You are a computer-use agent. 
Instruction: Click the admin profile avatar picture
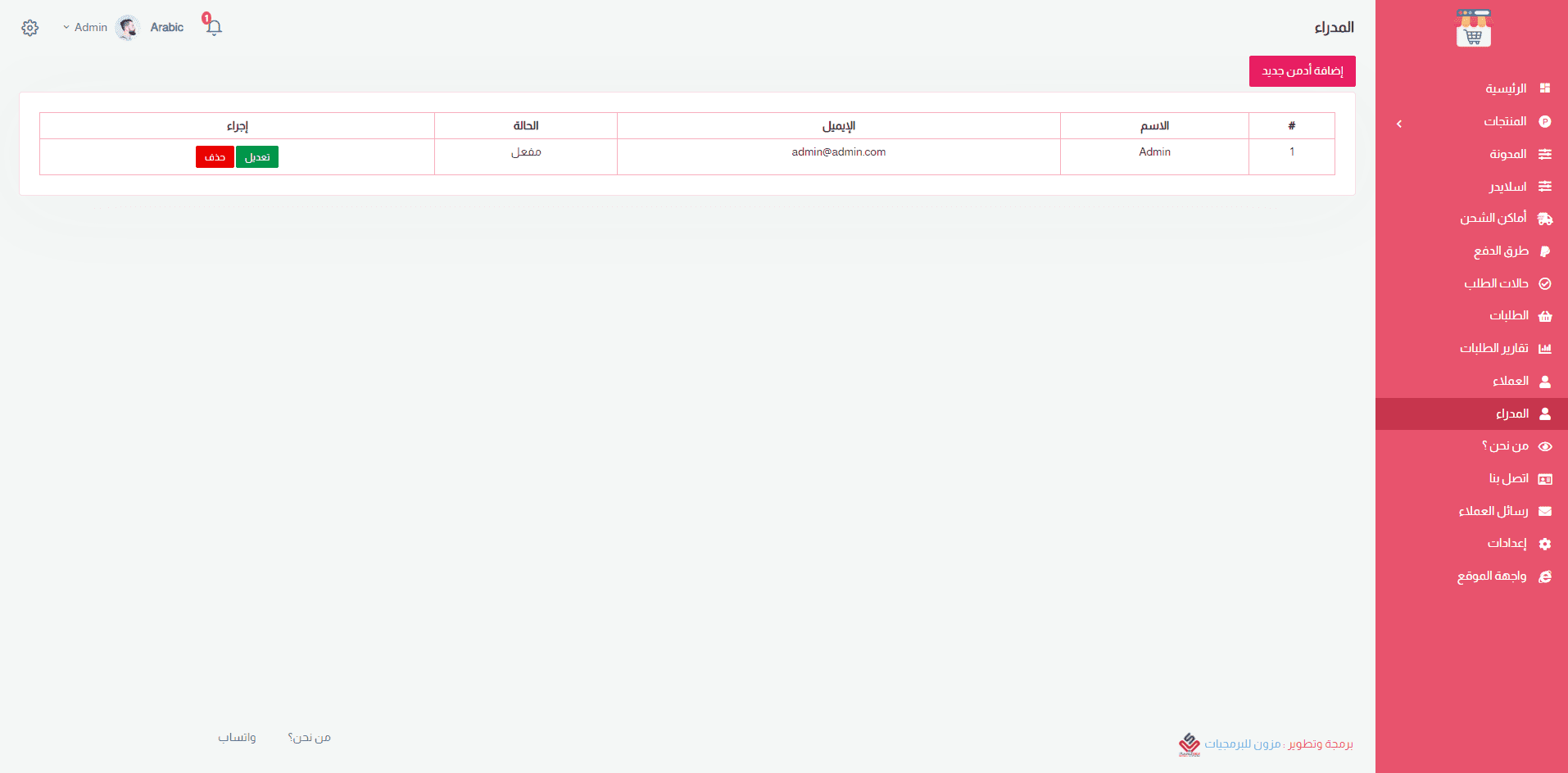tap(127, 28)
